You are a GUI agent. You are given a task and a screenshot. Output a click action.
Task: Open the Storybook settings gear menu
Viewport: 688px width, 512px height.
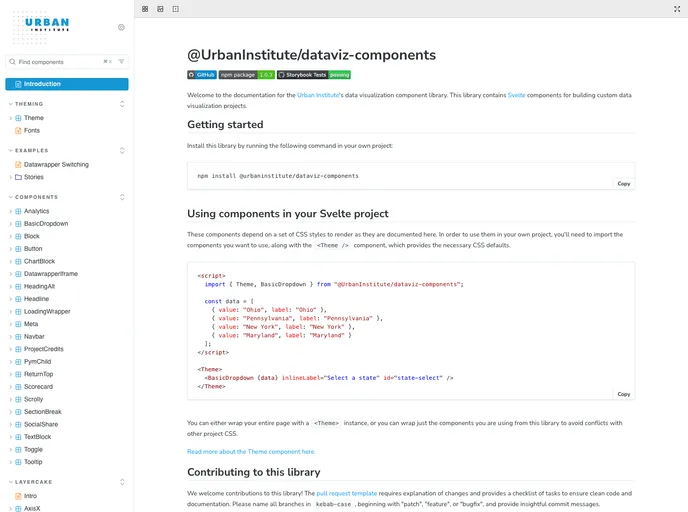tap(122, 27)
